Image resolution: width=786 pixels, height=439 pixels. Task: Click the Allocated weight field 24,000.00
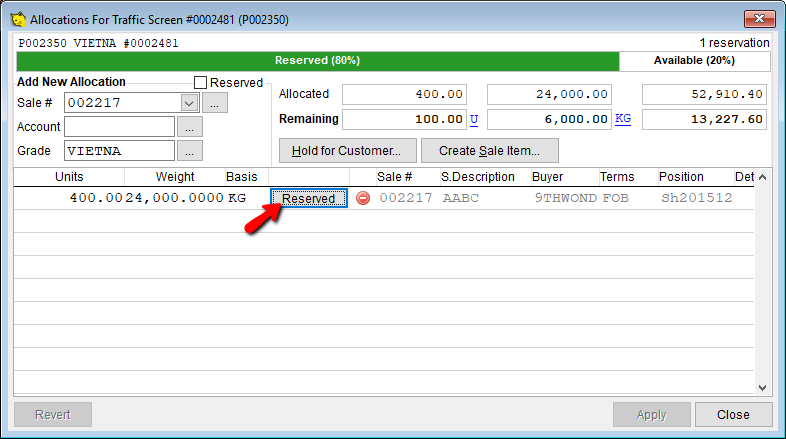pos(549,94)
